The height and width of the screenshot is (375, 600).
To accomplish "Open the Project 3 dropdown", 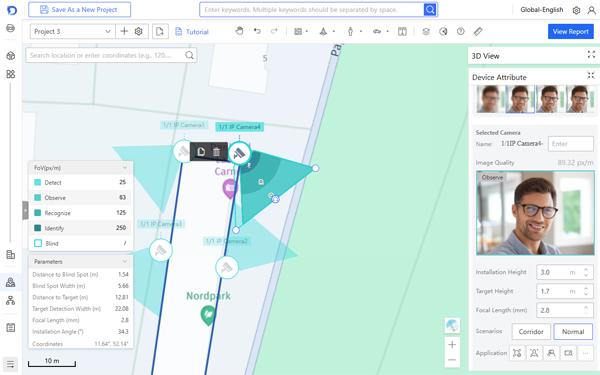I will point(72,31).
